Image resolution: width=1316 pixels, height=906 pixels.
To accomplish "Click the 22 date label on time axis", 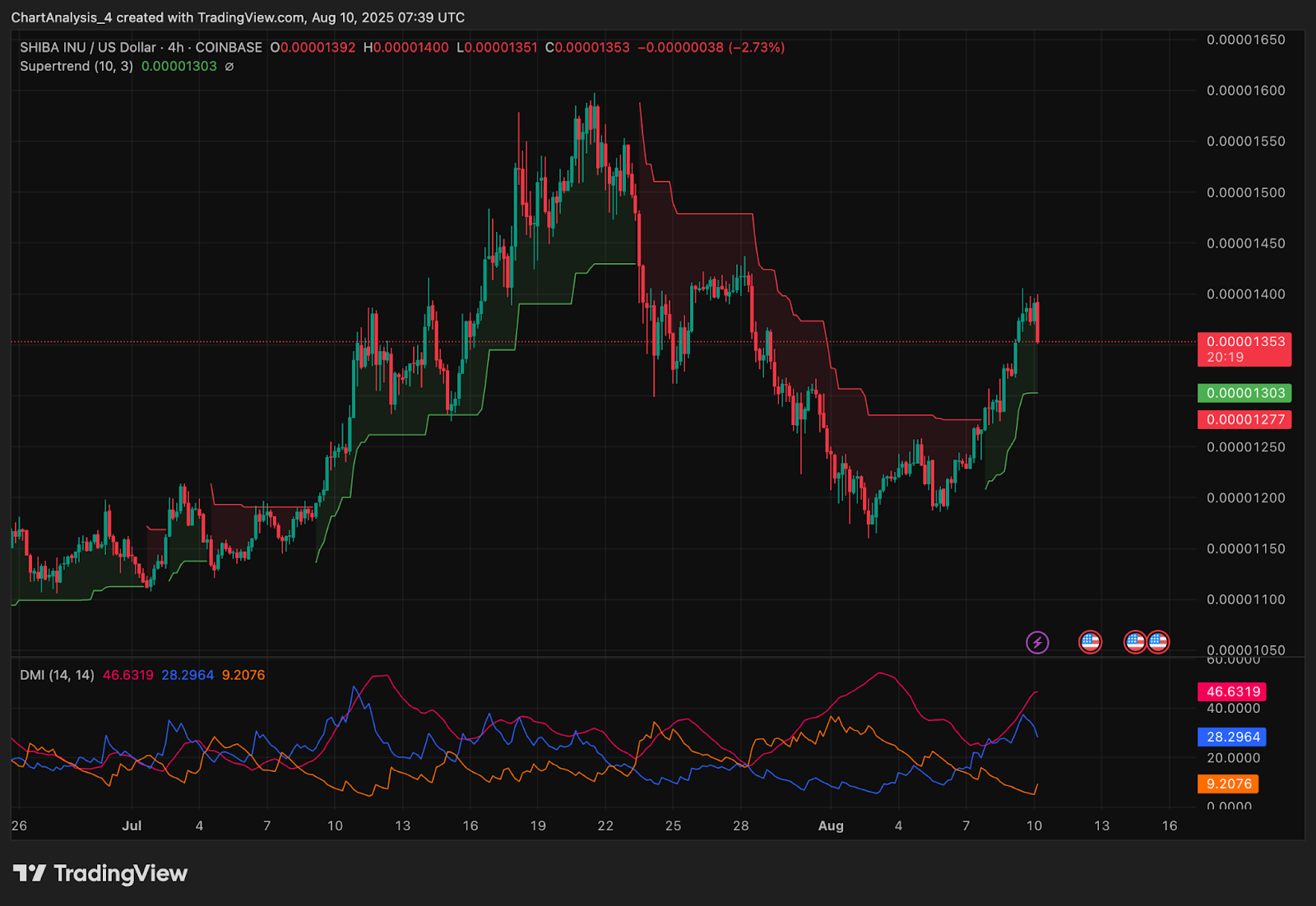I will tap(605, 825).
